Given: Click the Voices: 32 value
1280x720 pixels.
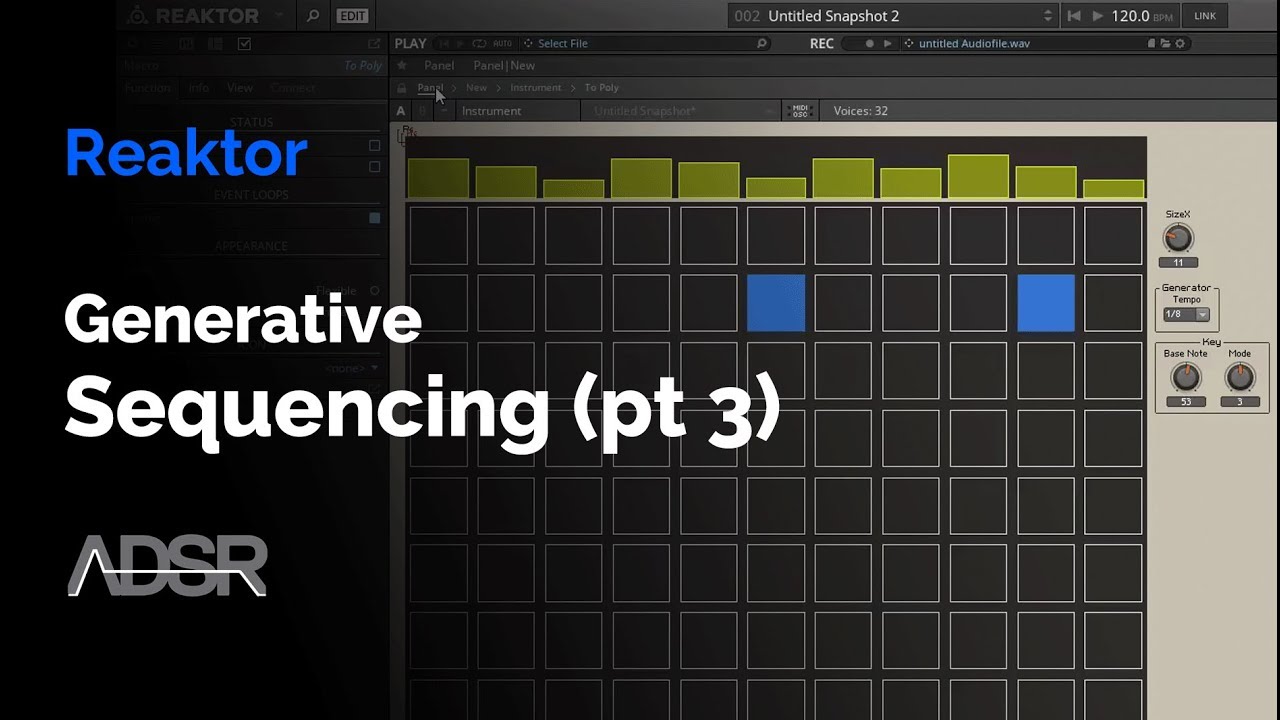Looking at the screenshot, I should pyautogui.click(x=861, y=111).
